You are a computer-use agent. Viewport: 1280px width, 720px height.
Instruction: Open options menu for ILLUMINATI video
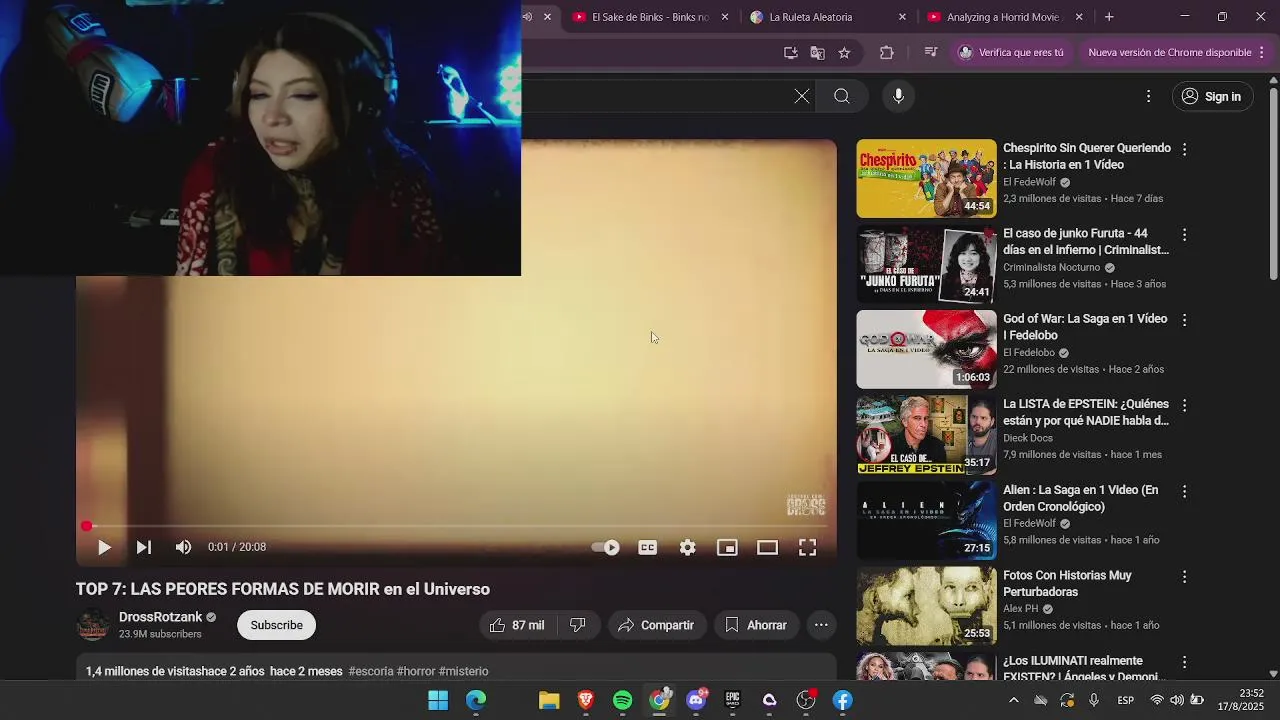[x=1184, y=662]
